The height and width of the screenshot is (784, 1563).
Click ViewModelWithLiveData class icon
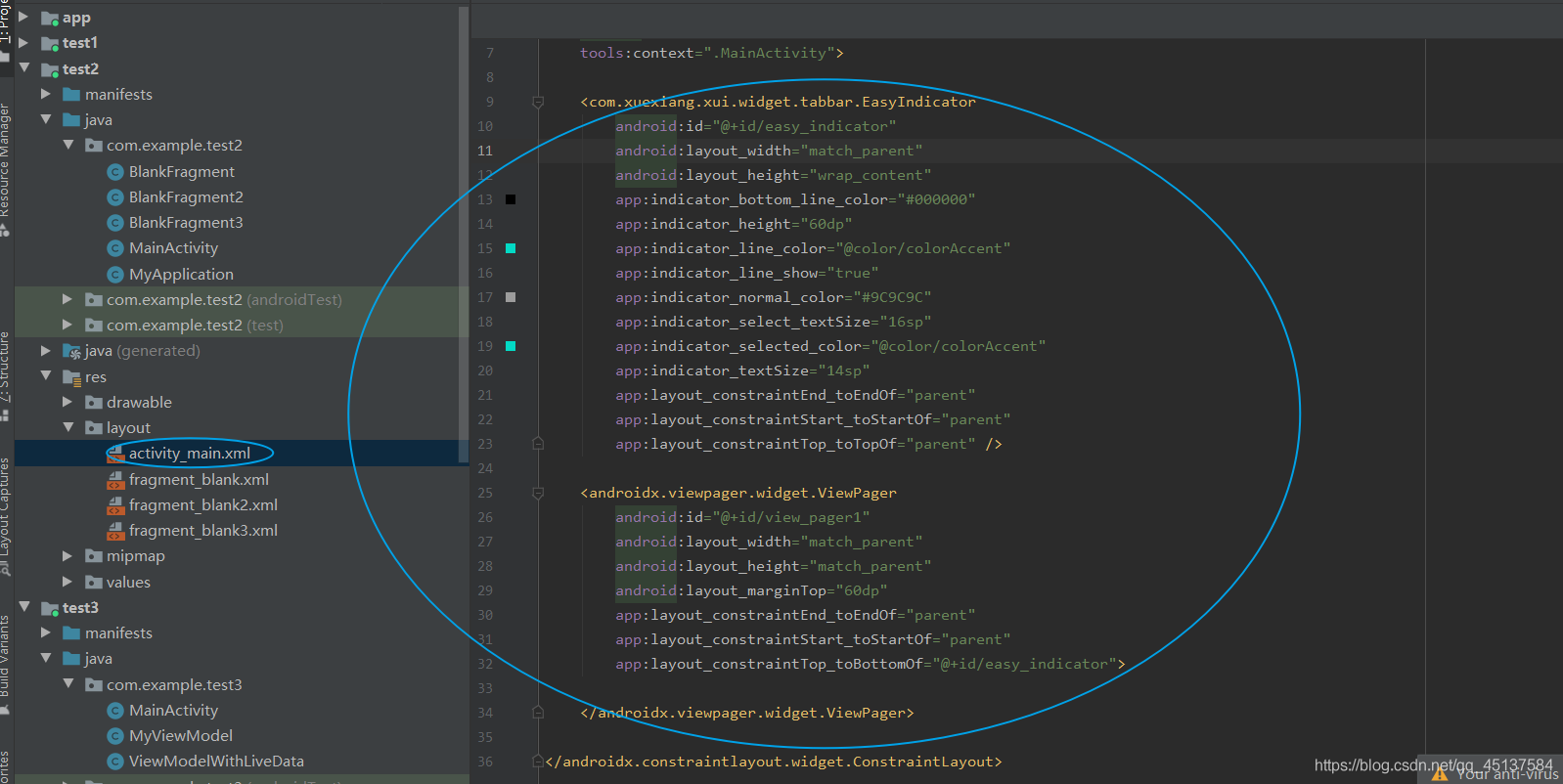point(115,762)
